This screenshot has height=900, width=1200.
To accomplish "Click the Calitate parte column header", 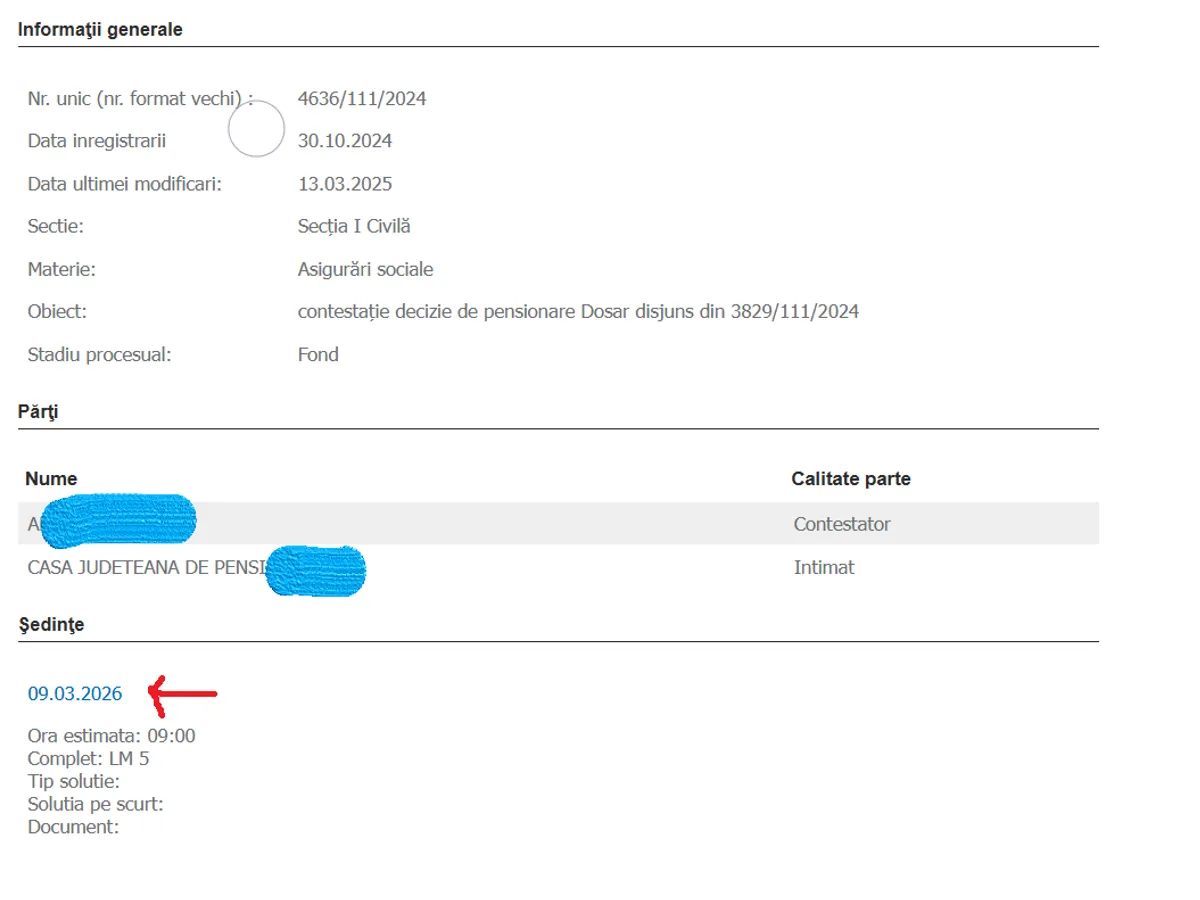I will point(851,479).
